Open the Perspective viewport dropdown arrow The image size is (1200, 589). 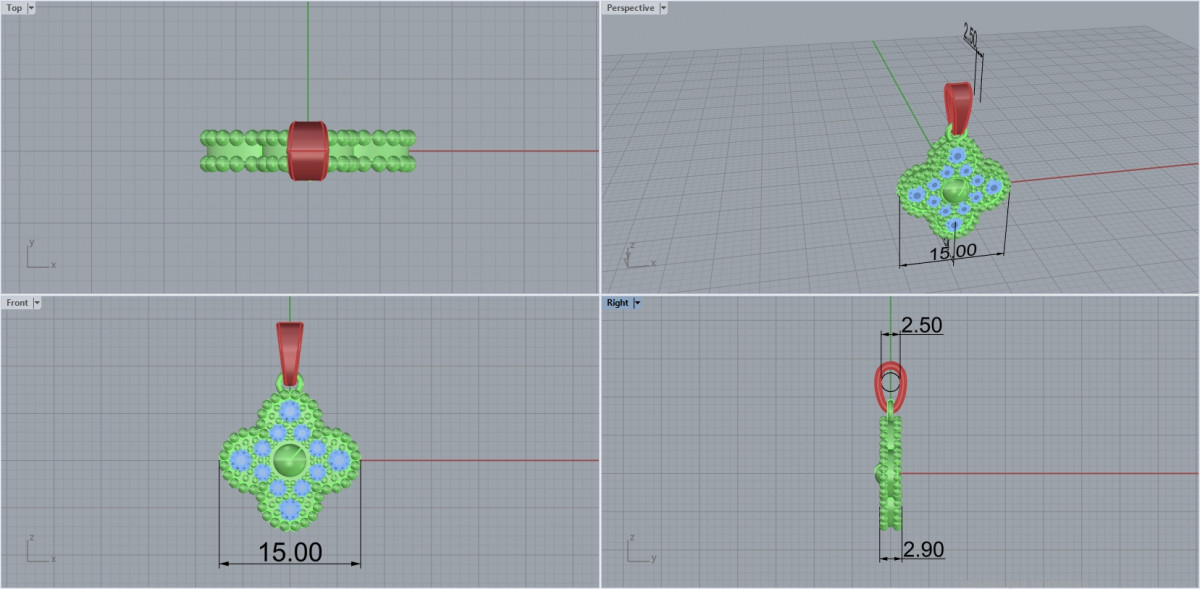coord(663,8)
